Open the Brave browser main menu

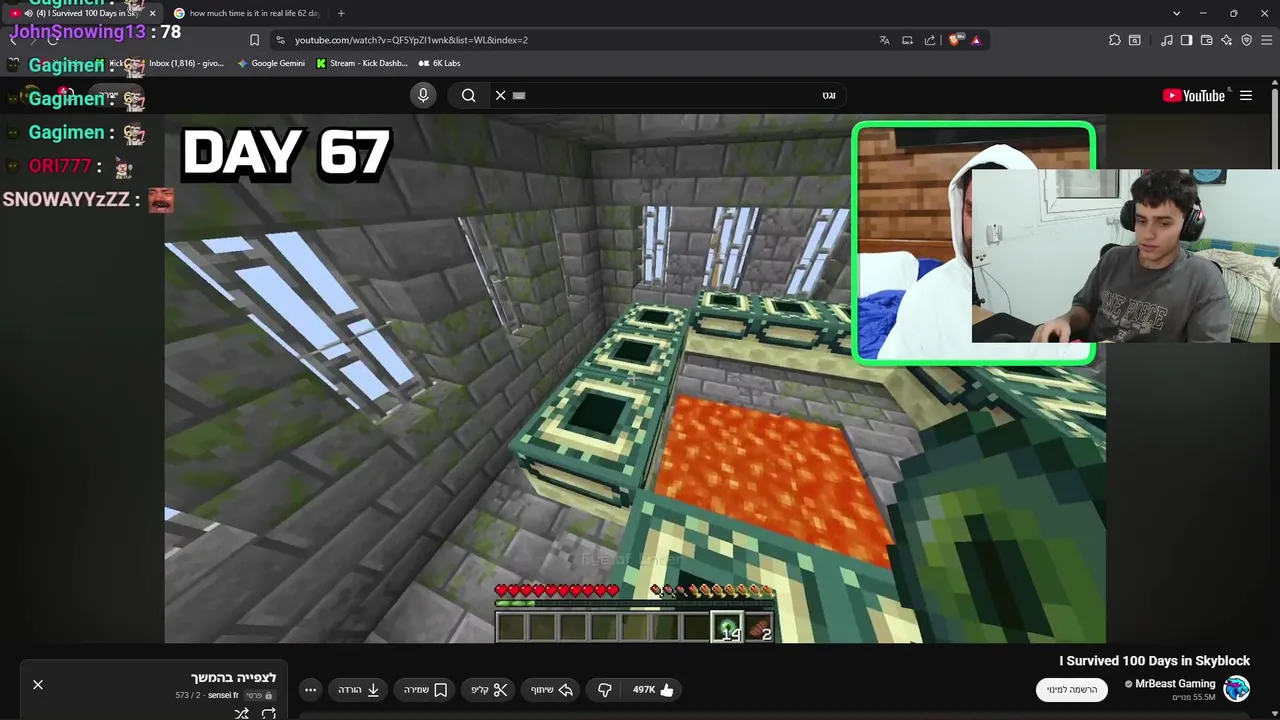[1267, 40]
